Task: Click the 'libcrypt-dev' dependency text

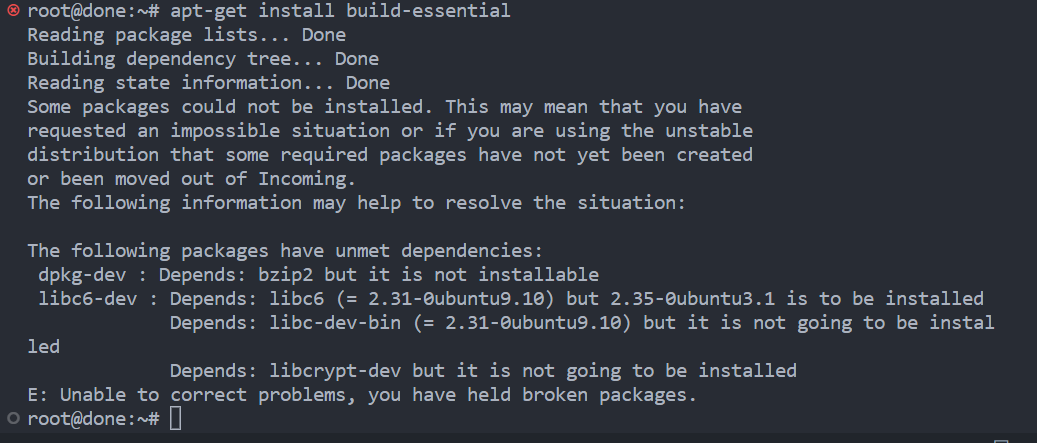Action: click(x=329, y=371)
